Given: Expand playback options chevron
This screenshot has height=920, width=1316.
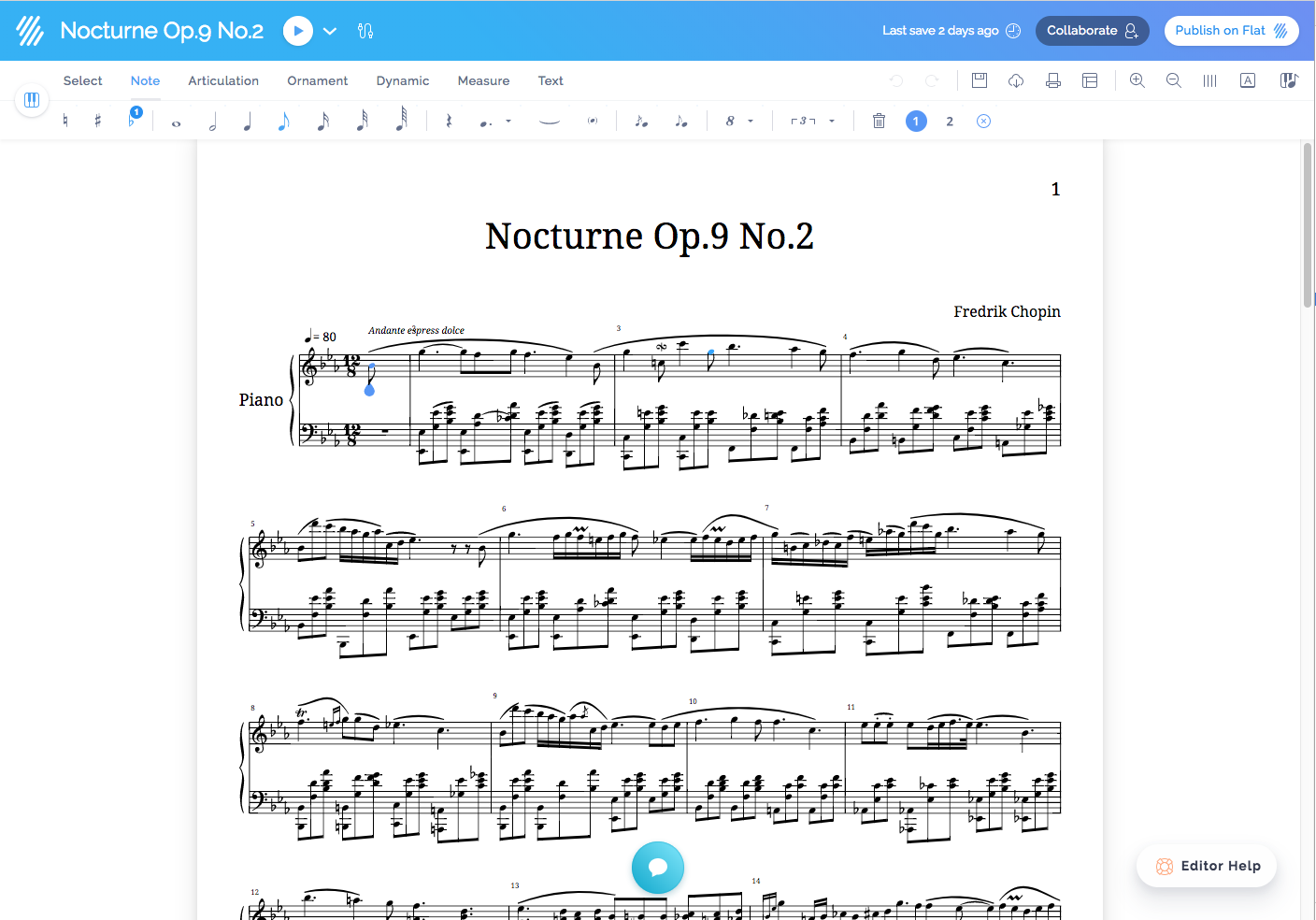Looking at the screenshot, I should (x=330, y=31).
